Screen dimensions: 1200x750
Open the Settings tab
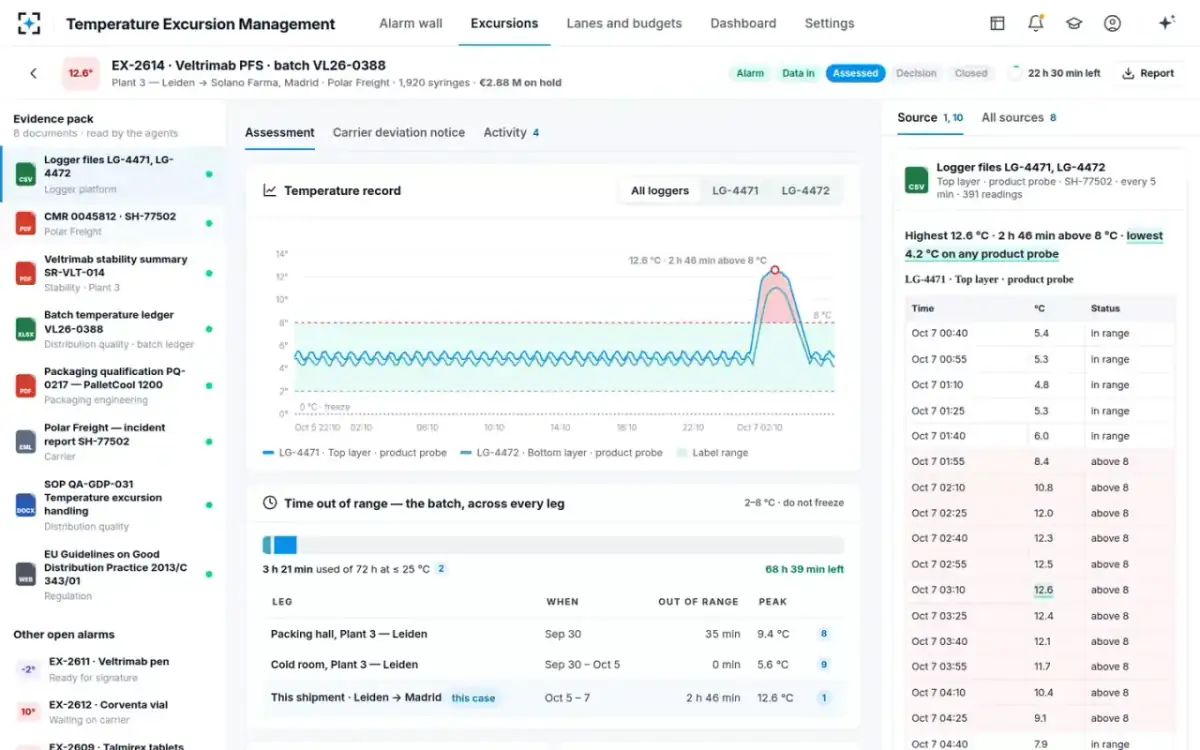(x=830, y=23)
